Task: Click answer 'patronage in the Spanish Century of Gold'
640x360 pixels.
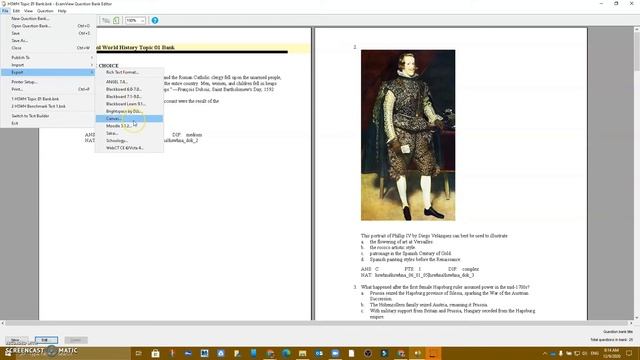Action: click(x=410, y=253)
